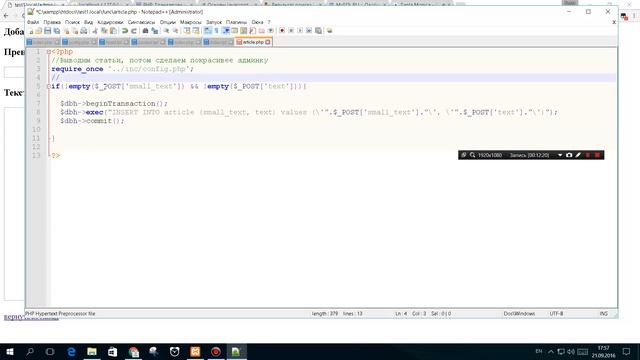Screen dimensions: 640x360
Task: Open Find with the binoculars icon
Action: (x=145, y=31)
